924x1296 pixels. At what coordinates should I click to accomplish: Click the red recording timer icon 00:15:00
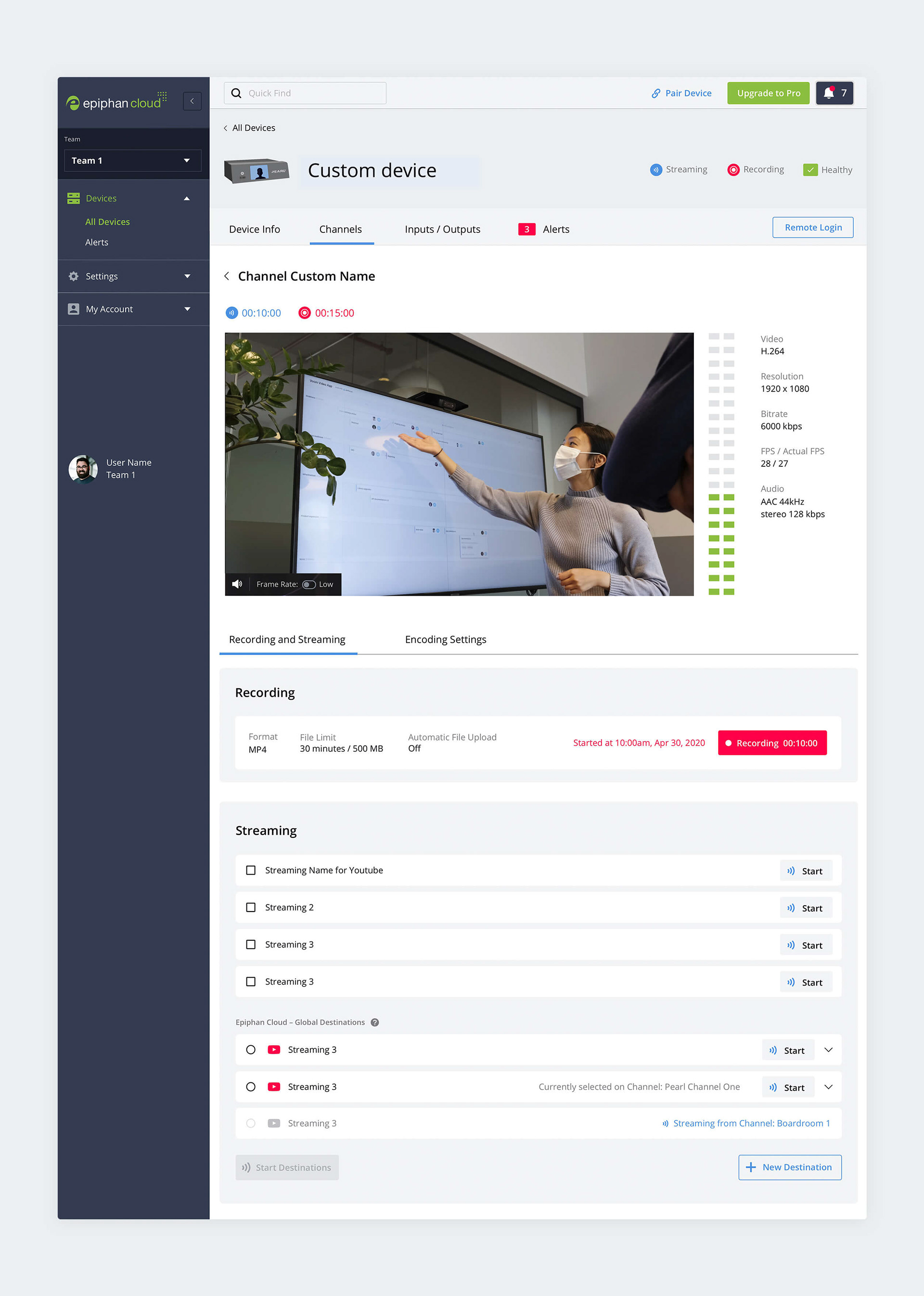click(305, 313)
